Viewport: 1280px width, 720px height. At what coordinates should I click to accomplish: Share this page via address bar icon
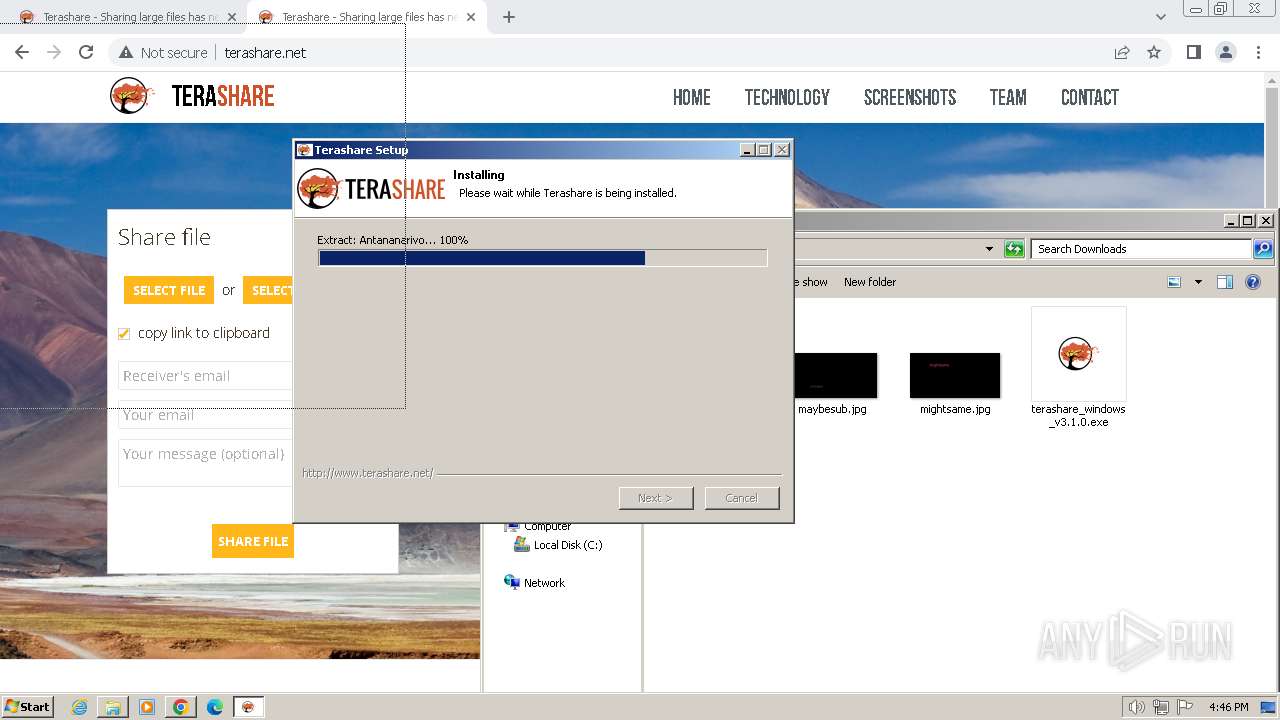pos(1122,52)
